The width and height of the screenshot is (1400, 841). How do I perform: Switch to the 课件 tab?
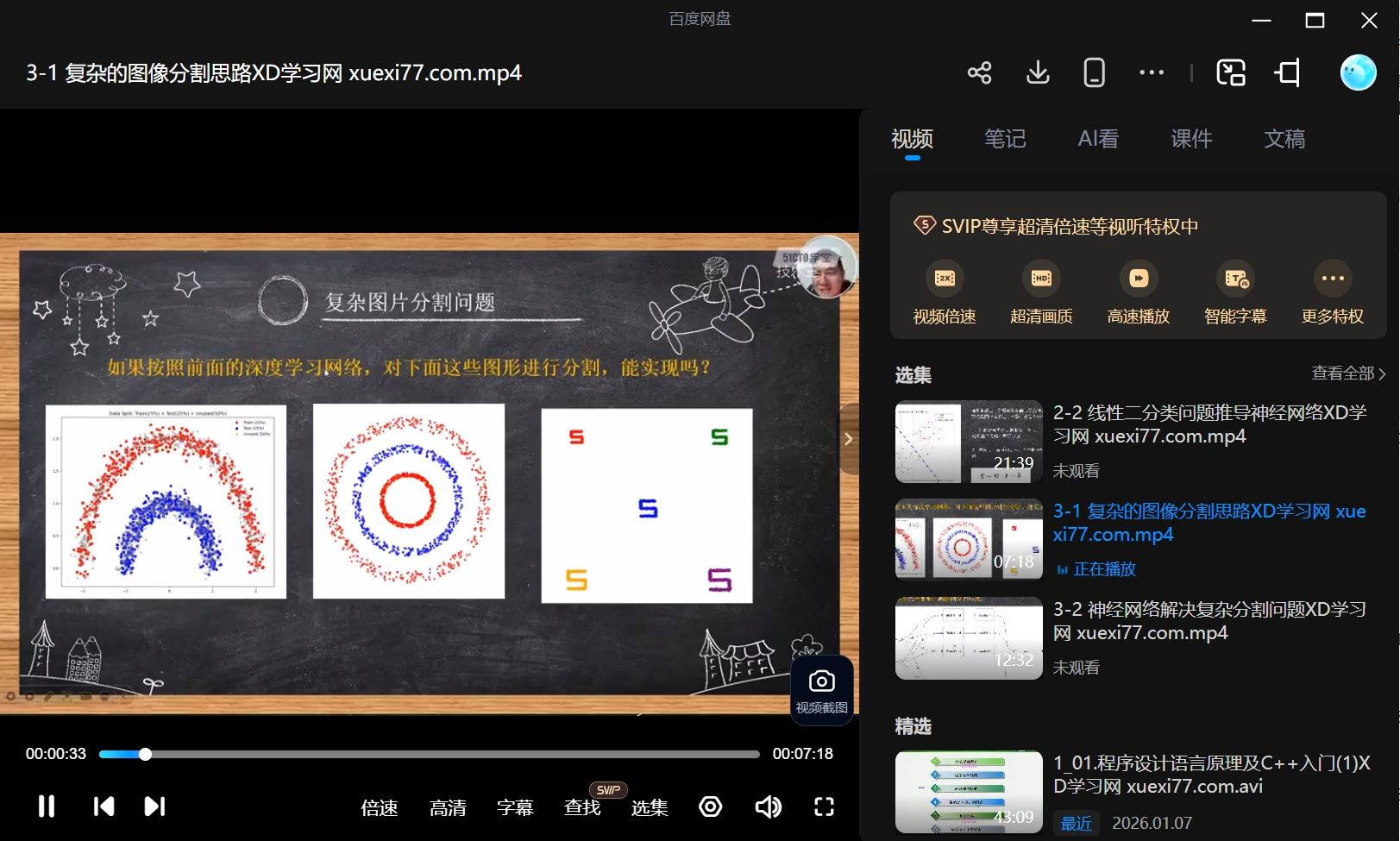(1191, 139)
